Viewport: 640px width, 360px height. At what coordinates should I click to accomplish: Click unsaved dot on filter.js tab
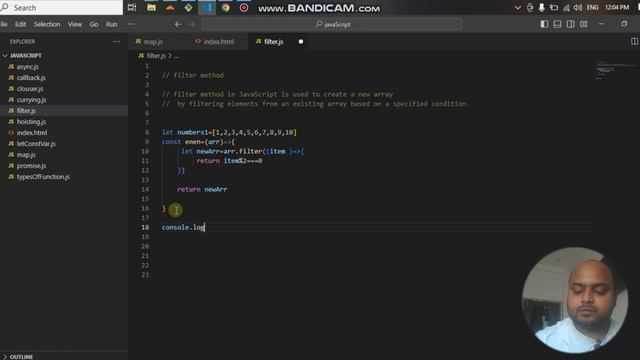301,42
